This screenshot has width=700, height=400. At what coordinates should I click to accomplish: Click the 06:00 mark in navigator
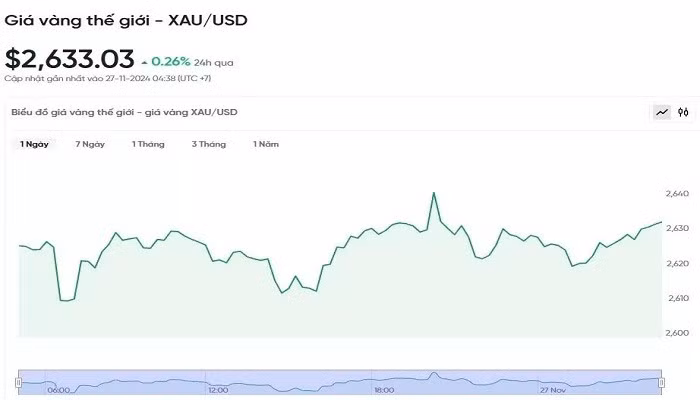point(58,389)
